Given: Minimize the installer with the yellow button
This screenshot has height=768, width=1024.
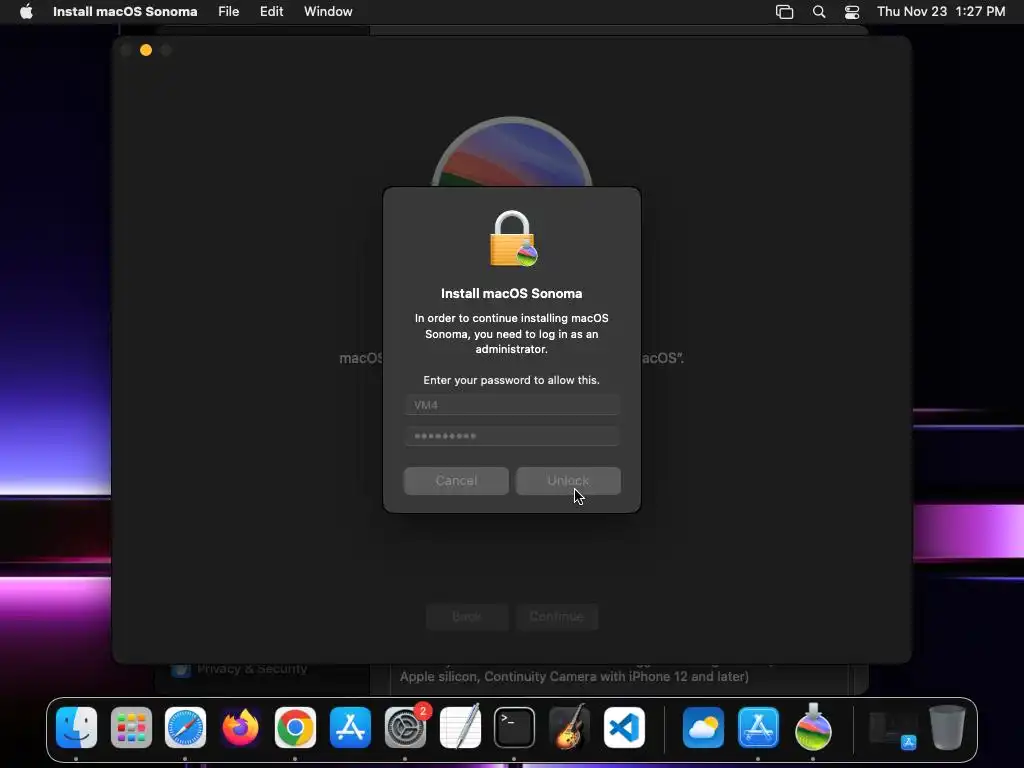Looking at the screenshot, I should [146, 50].
